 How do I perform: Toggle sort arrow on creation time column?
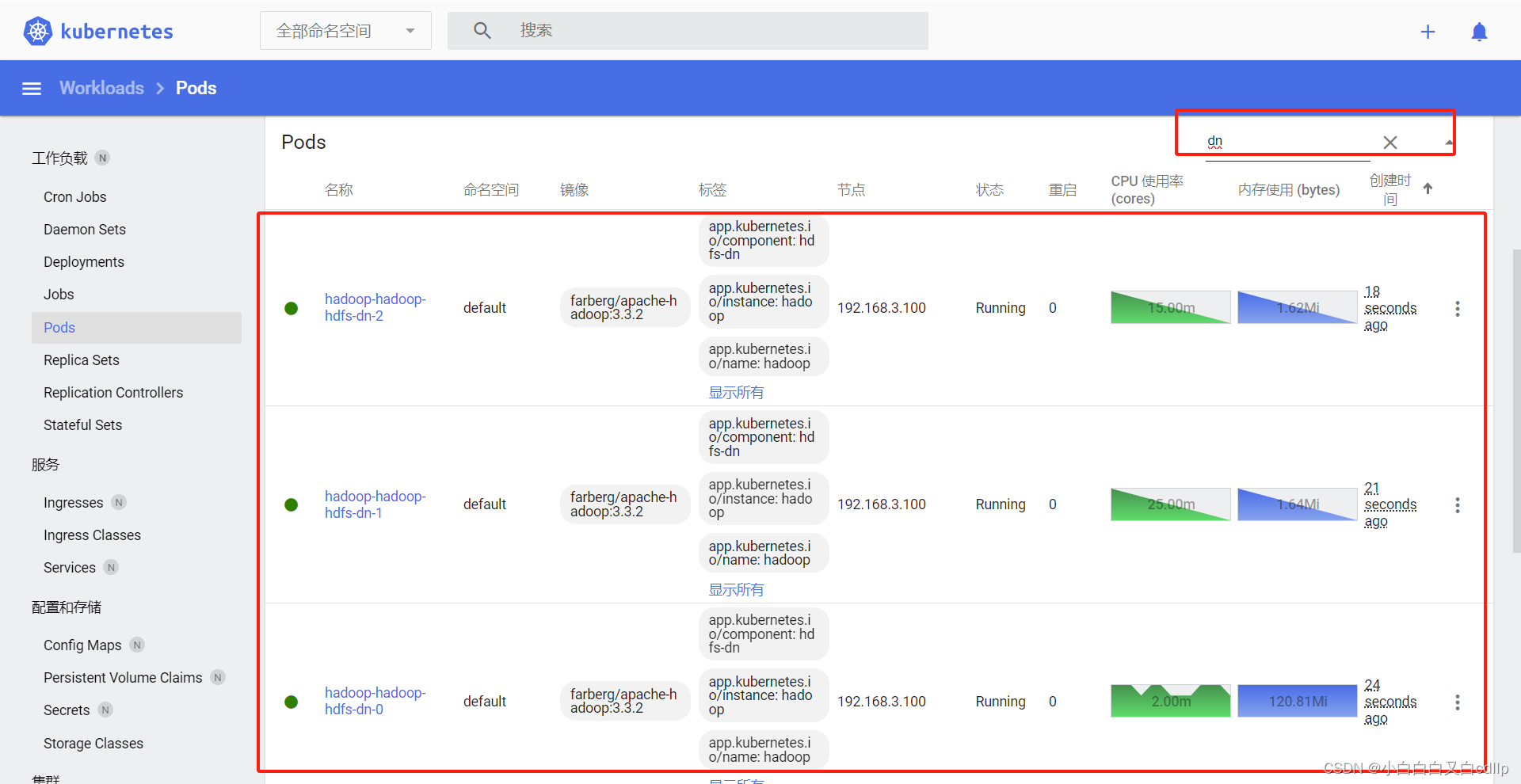click(1428, 188)
